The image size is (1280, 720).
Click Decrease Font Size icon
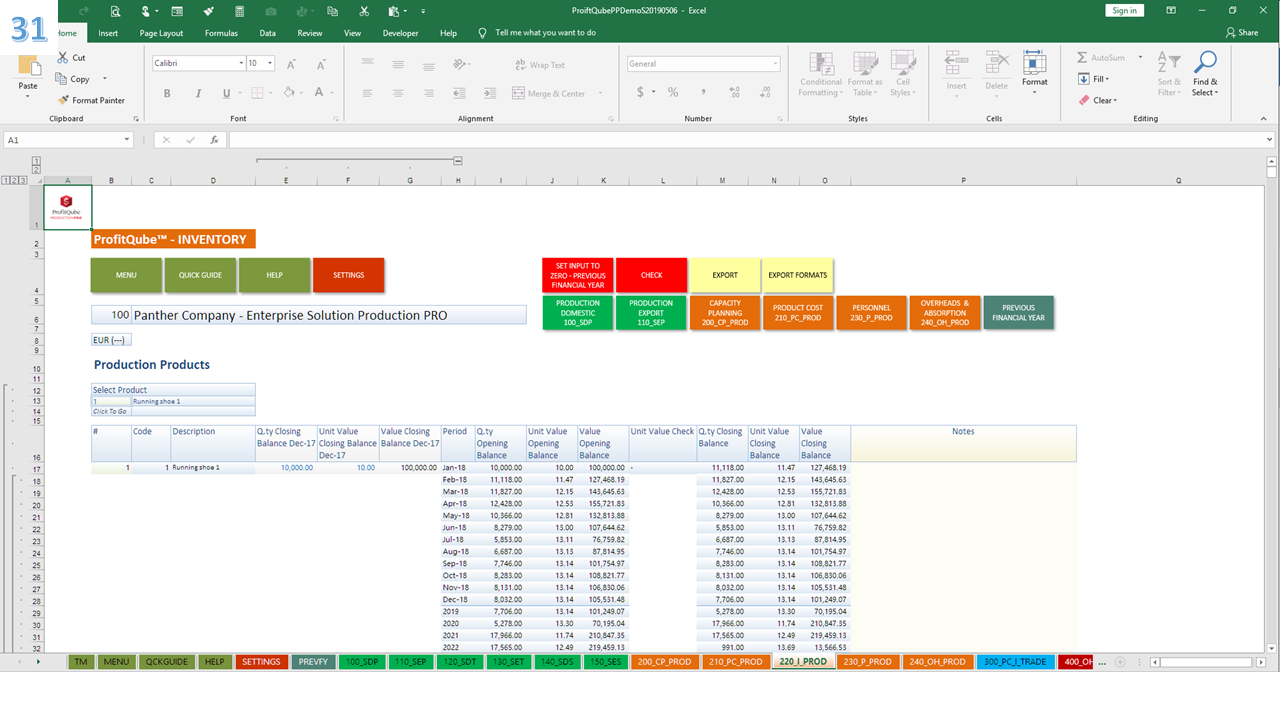click(x=319, y=64)
